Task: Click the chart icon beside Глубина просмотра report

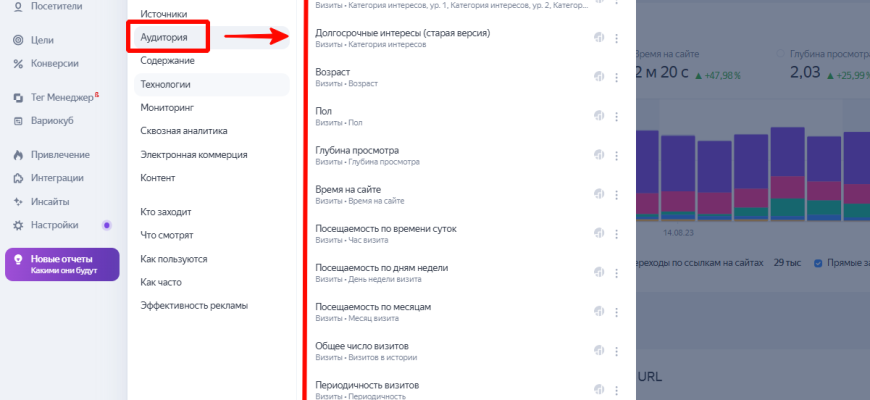Action: click(x=598, y=155)
